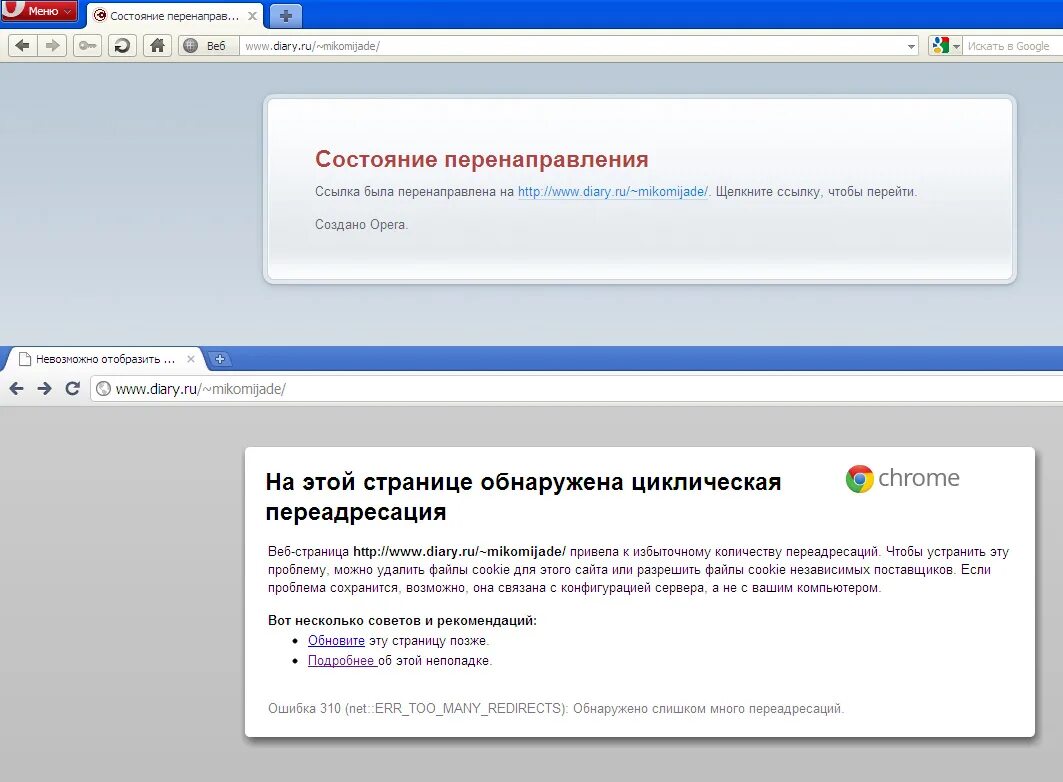The height and width of the screenshot is (782, 1063).
Task: Follow the http://www.diary.ru/~mikomijade/ redirect link
Action: tap(613, 192)
